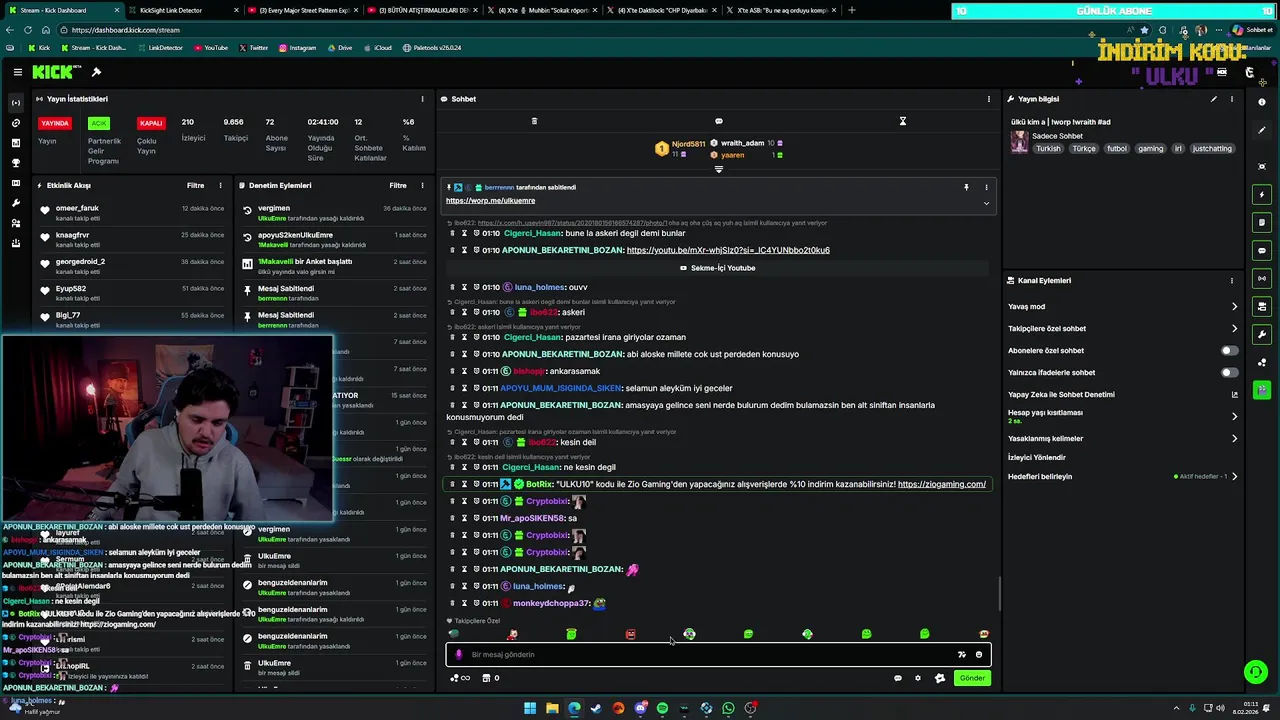This screenshot has width=1280, height=720.
Task: Click the Windows Start button
Action: coord(530,708)
